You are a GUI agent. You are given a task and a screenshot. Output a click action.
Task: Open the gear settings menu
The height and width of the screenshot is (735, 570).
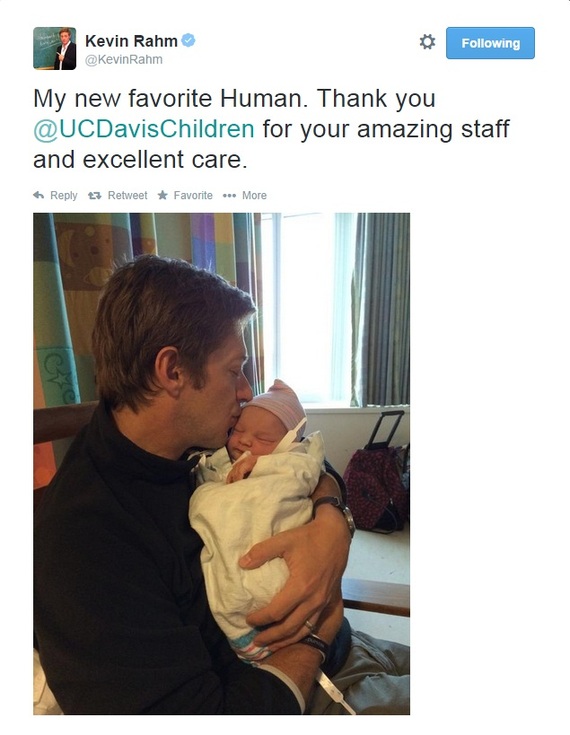[x=427, y=42]
